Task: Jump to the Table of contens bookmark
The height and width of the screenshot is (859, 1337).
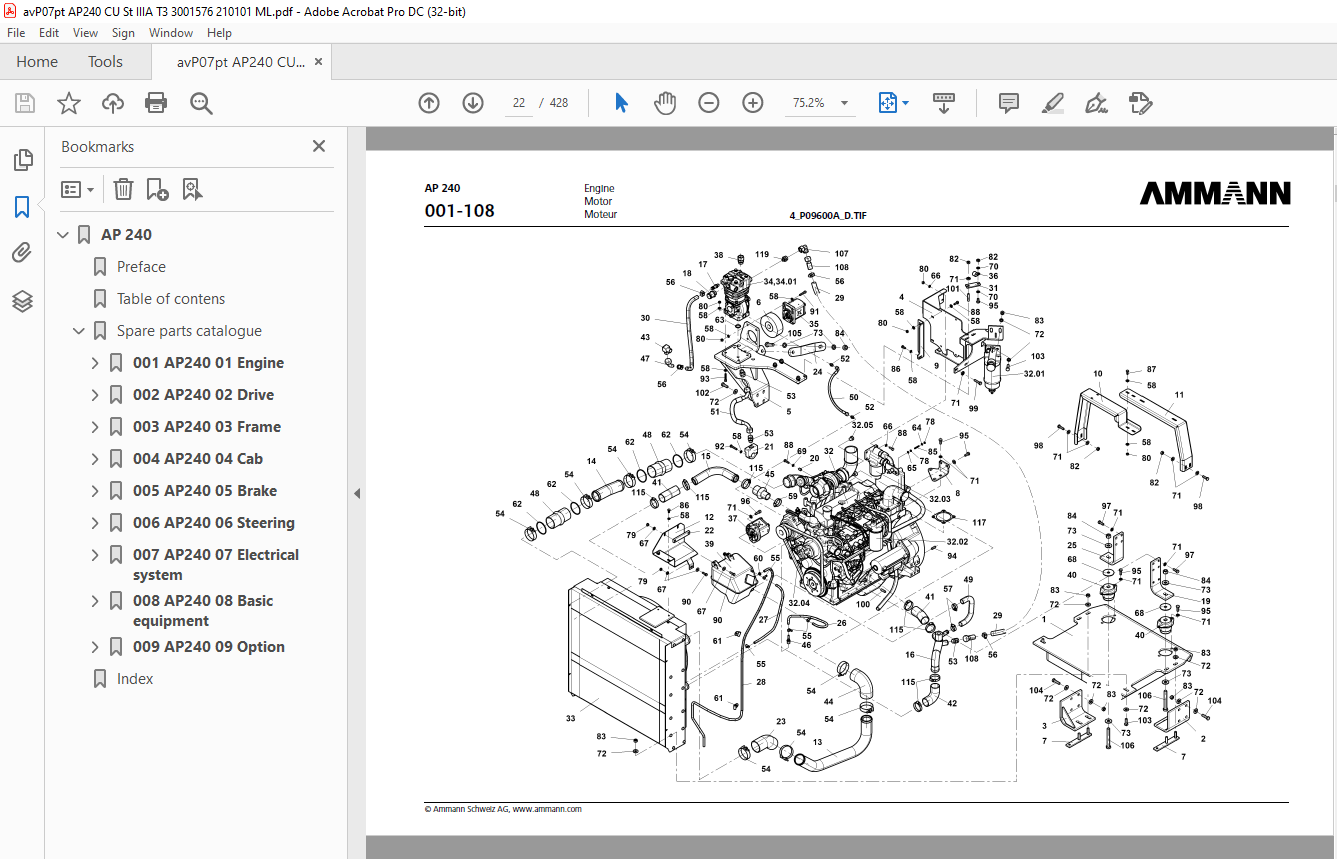Action: point(171,299)
